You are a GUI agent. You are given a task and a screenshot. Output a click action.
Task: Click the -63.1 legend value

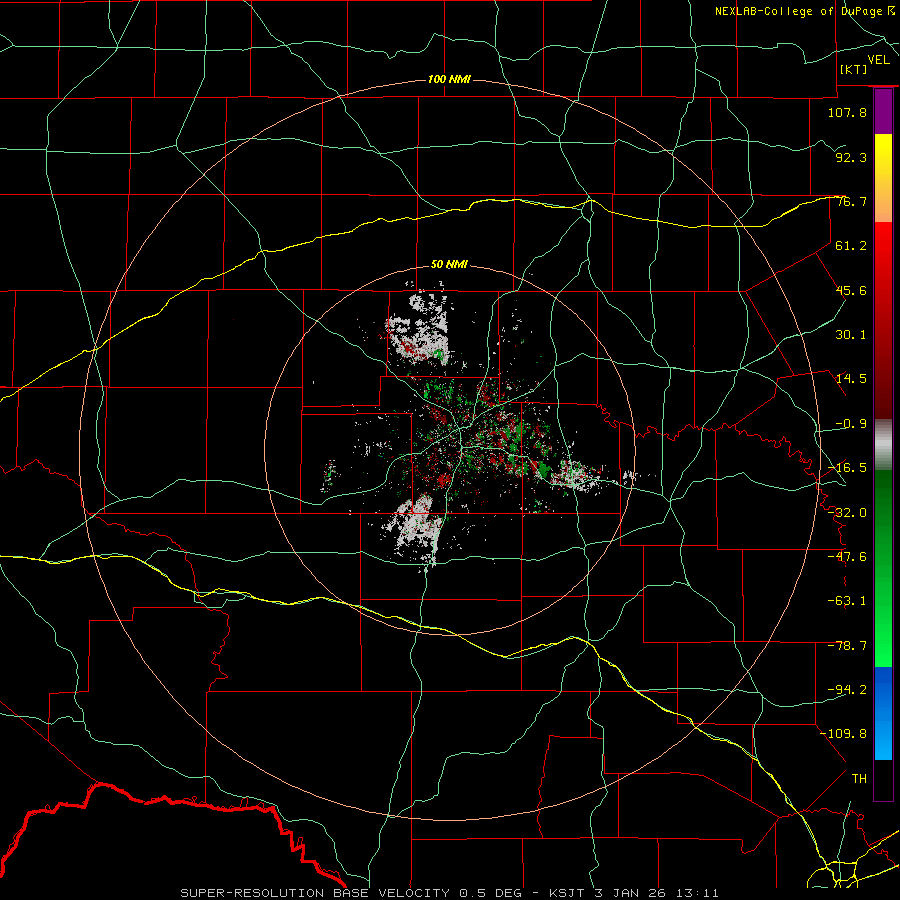click(x=847, y=601)
